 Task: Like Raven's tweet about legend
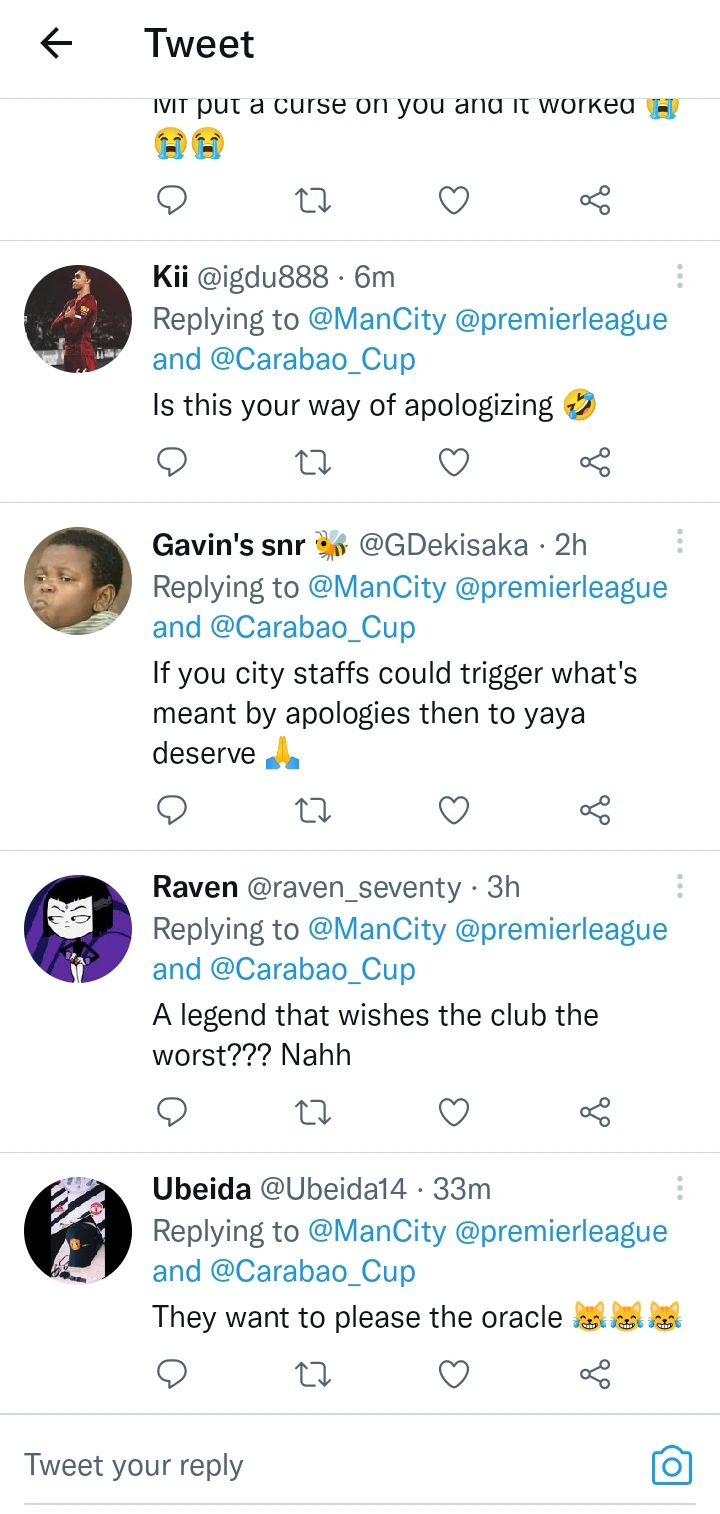(454, 1112)
